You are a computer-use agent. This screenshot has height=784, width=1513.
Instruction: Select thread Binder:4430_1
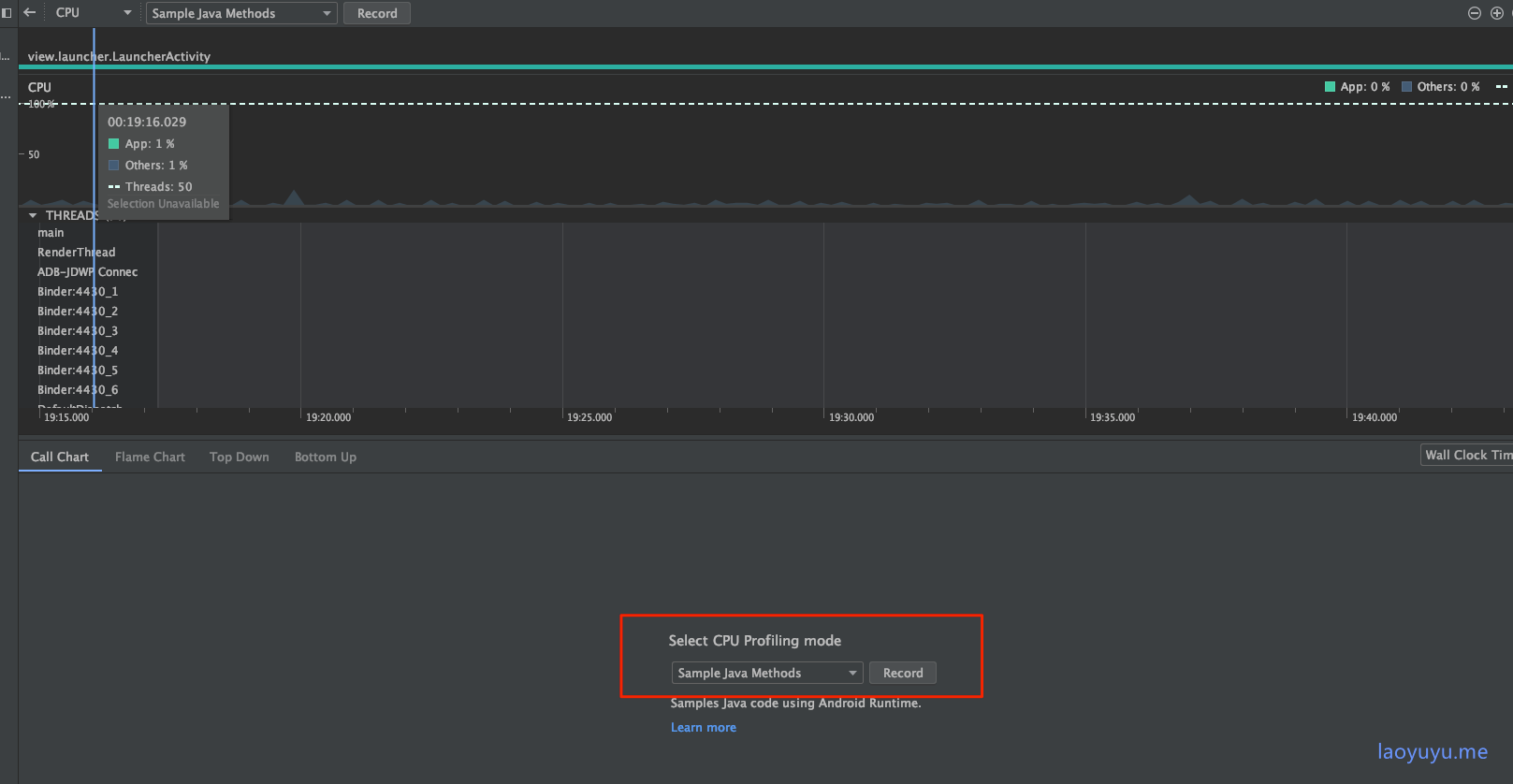click(x=78, y=292)
